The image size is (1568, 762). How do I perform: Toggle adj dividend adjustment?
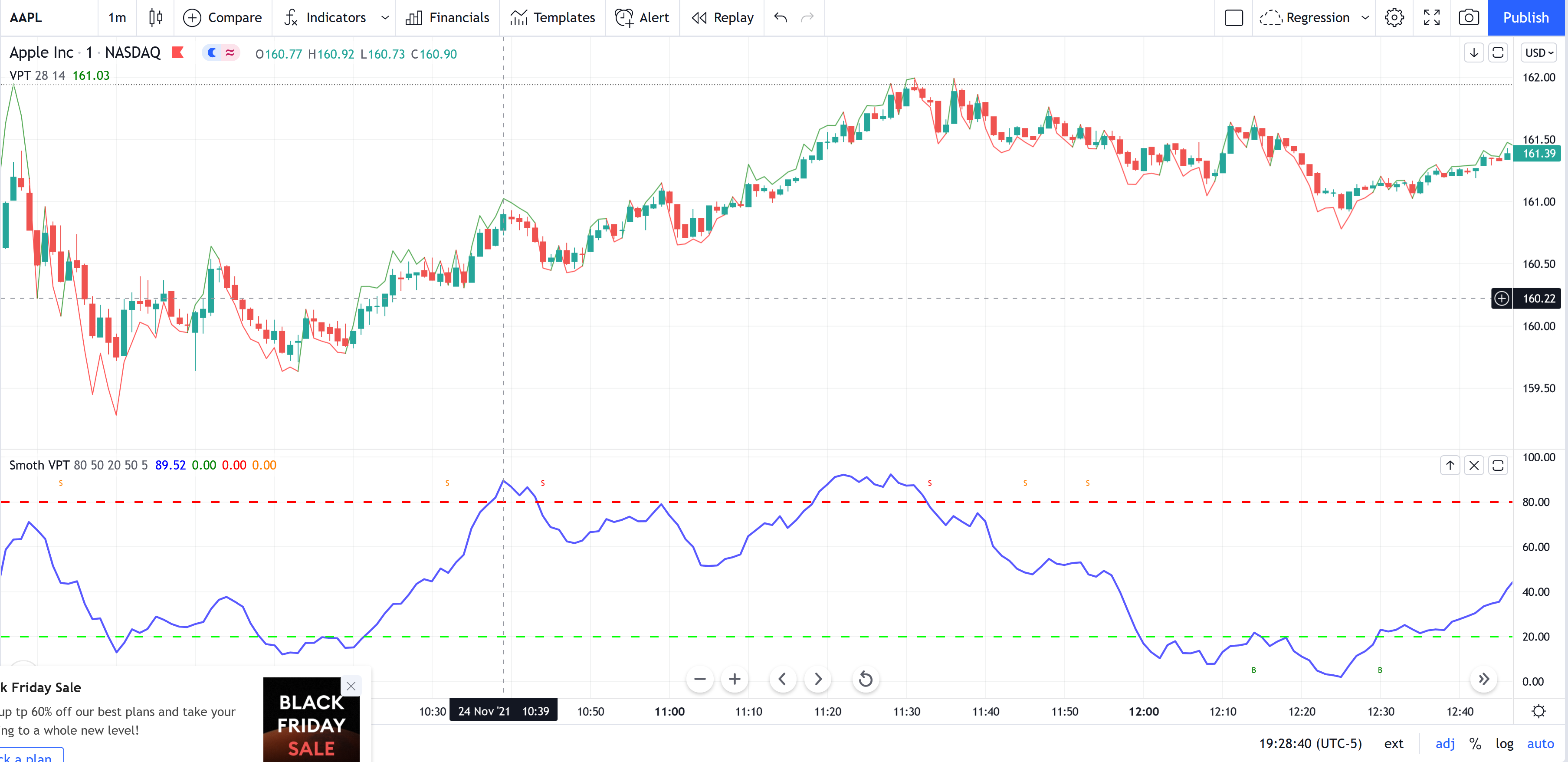(1444, 743)
